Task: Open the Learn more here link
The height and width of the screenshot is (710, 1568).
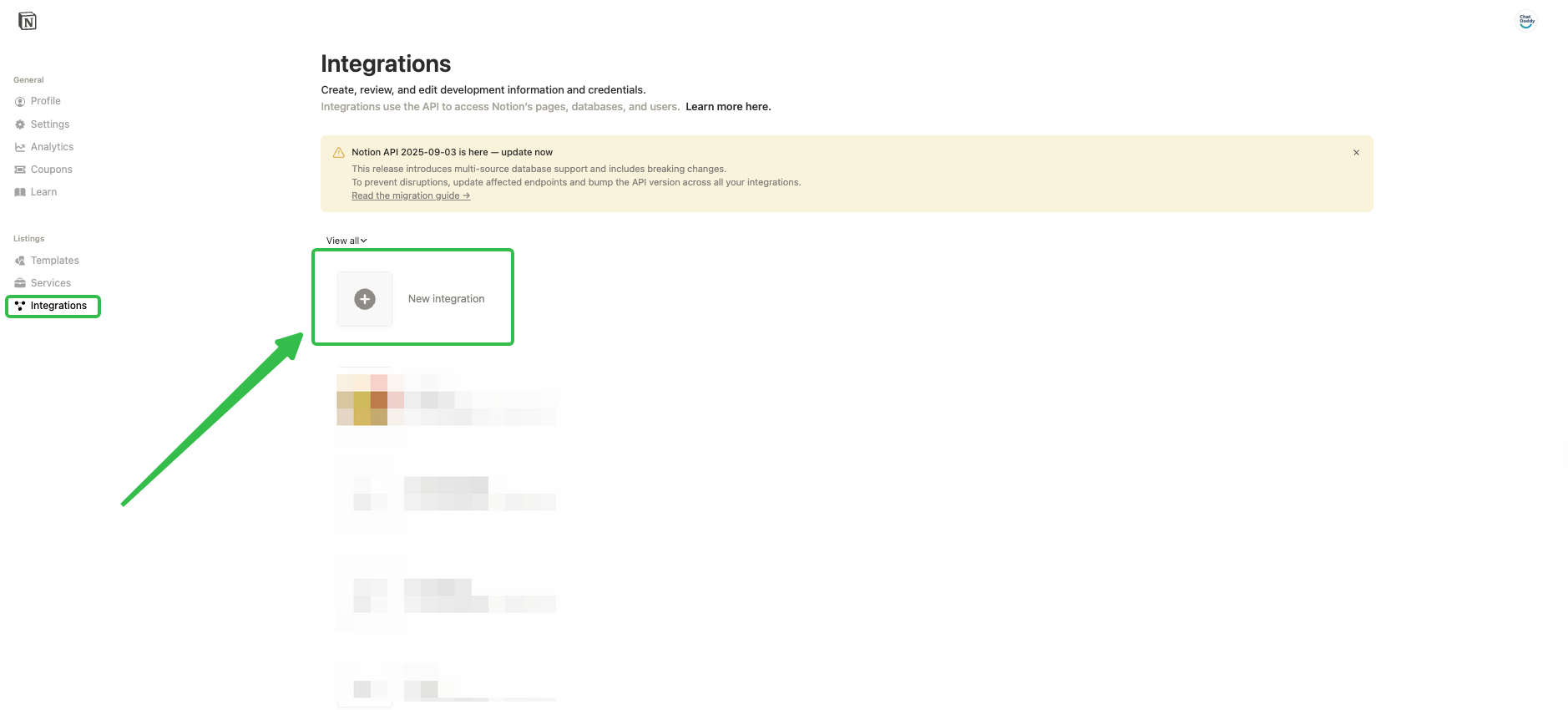Action: (728, 107)
